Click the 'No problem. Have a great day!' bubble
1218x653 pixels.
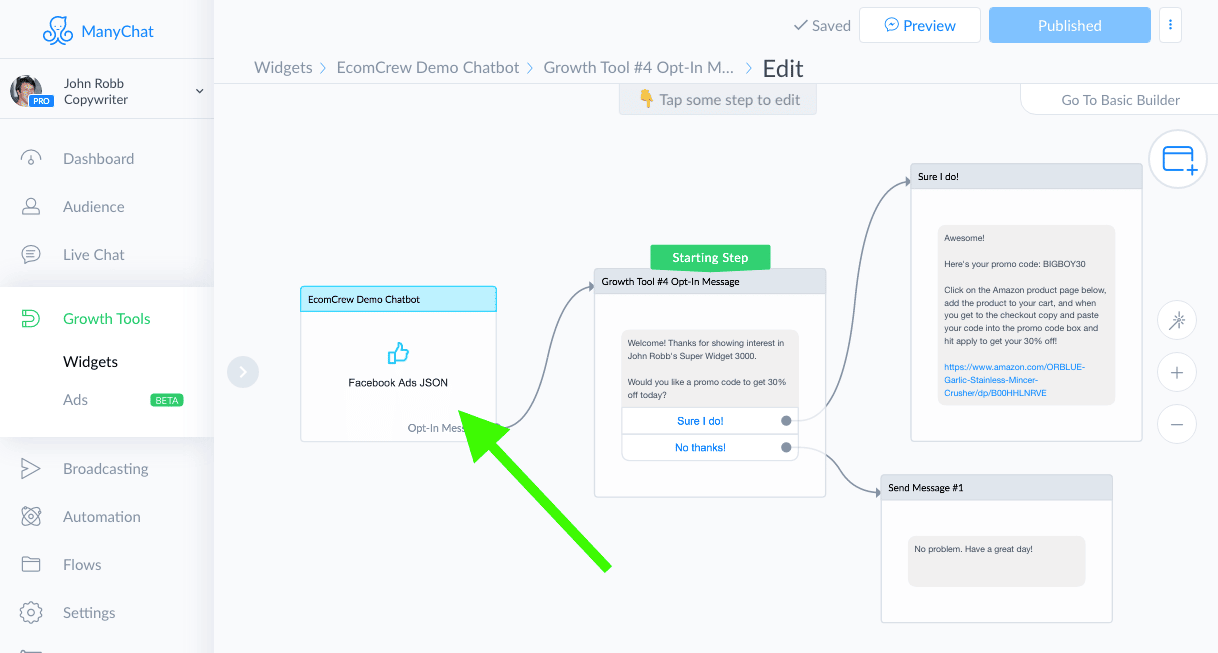tap(996, 561)
